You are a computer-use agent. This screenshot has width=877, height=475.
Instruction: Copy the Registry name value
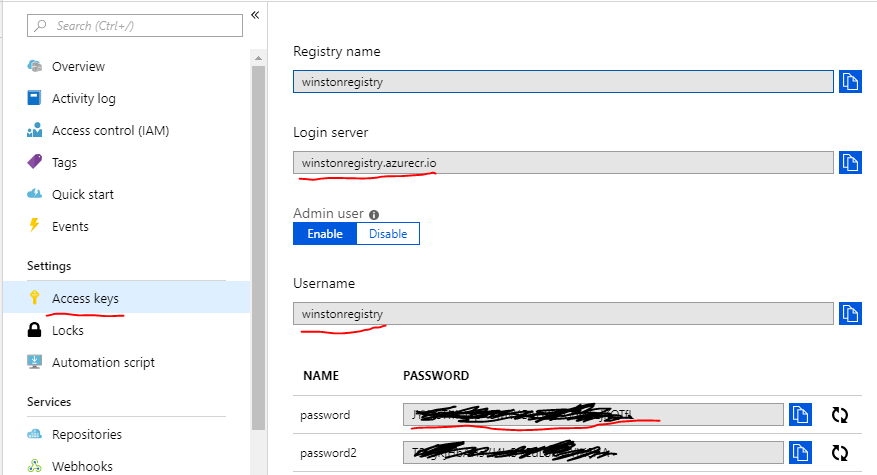850,82
